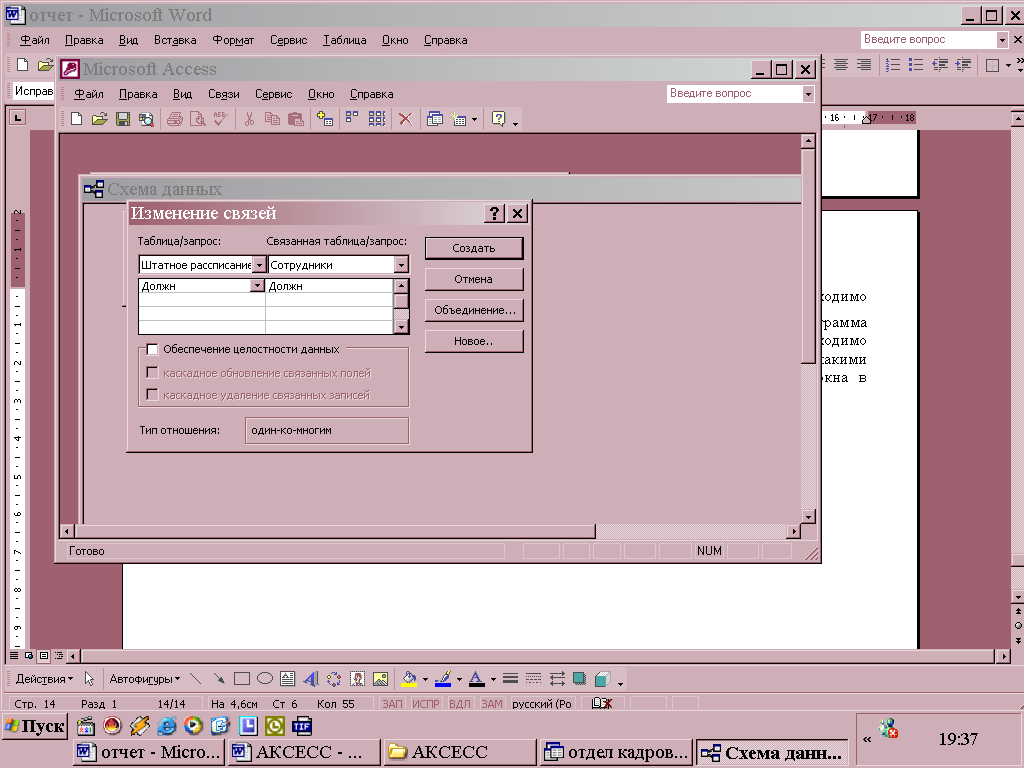Click the Объединение... button
This screenshot has height=768, width=1024.
point(474,310)
